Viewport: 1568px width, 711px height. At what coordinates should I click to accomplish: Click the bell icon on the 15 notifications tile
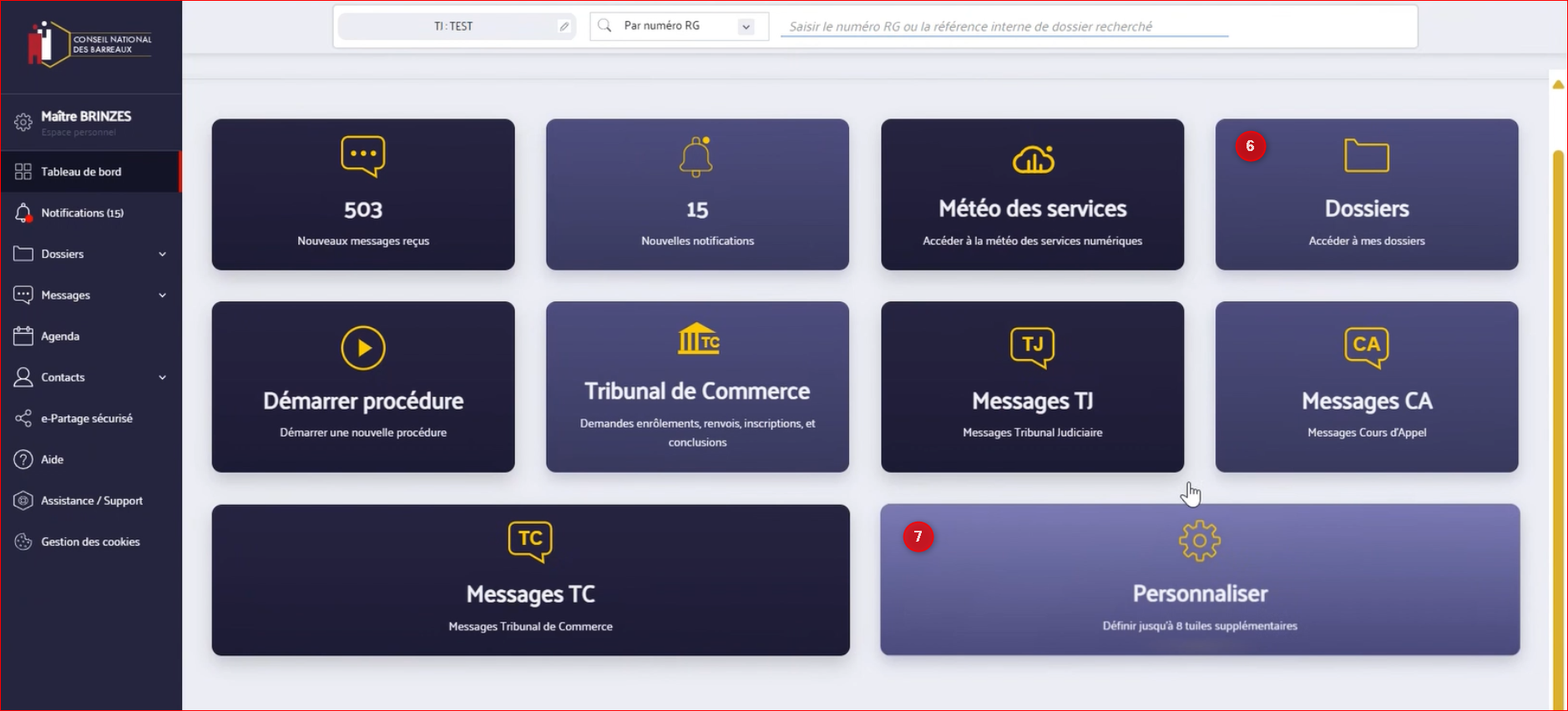tap(696, 157)
